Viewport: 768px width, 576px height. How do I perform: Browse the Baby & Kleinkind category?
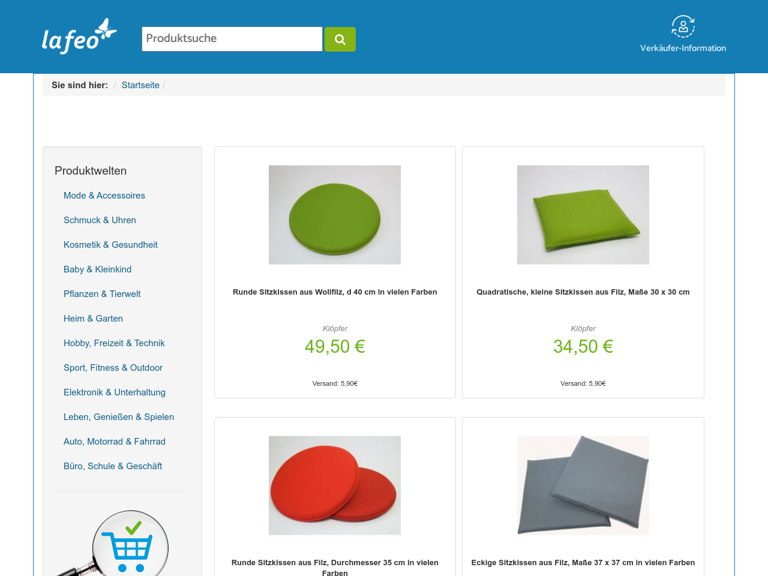click(97, 269)
